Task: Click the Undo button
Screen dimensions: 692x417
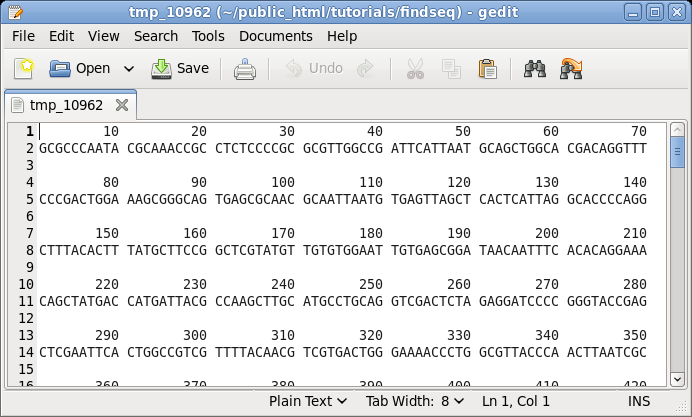Action: 314,69
